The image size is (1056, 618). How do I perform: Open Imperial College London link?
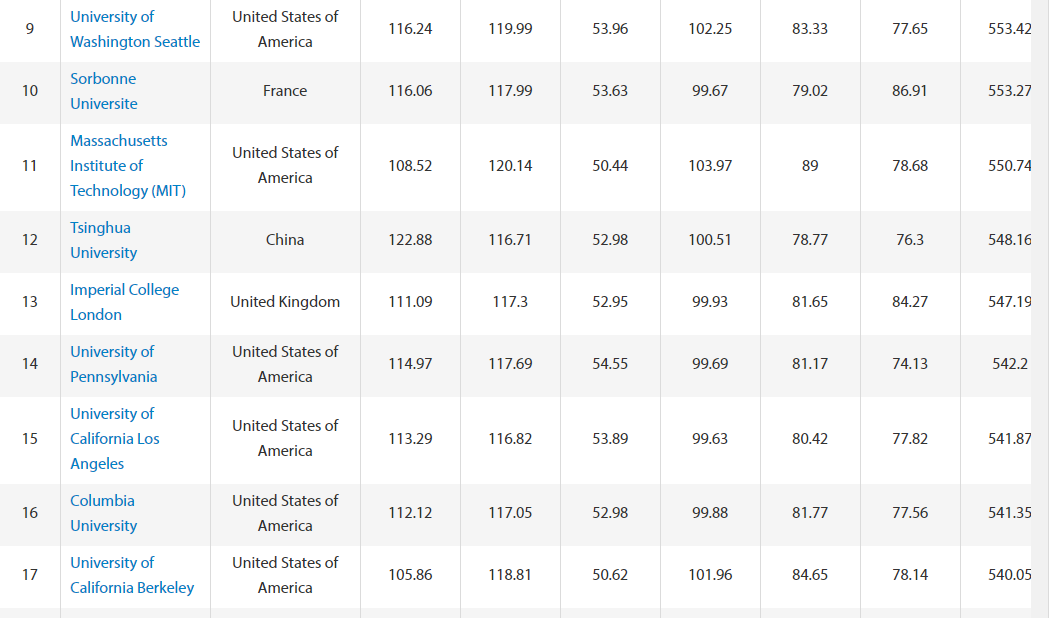pyautogui.click(x=125, y=302)
